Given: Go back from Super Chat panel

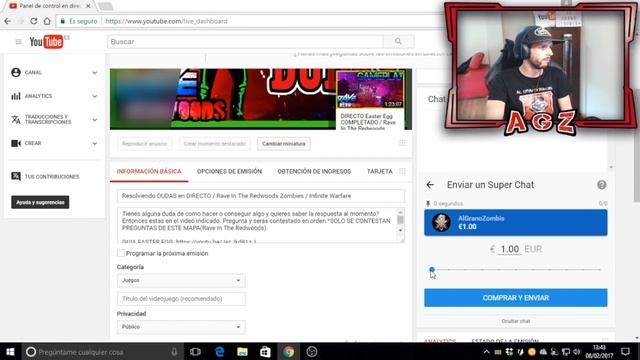Looking at the screenshot, I should coord(430,185).
